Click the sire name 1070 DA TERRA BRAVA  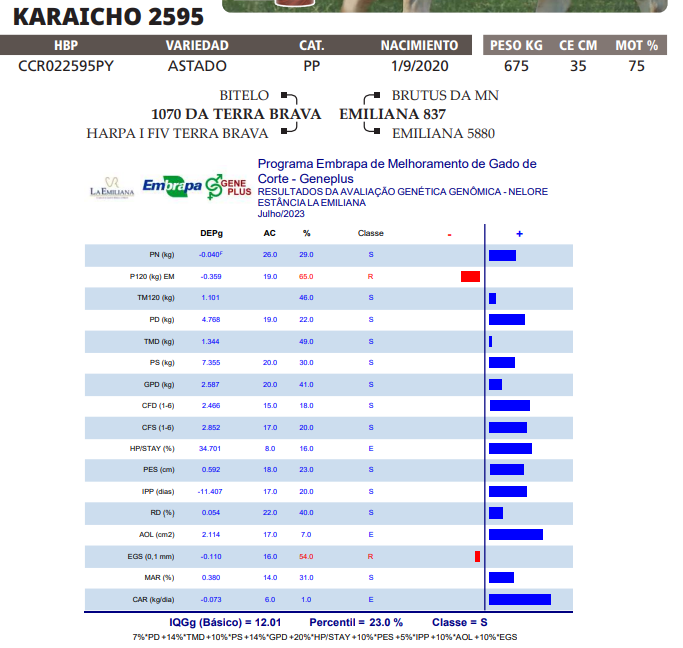(235, 114)
